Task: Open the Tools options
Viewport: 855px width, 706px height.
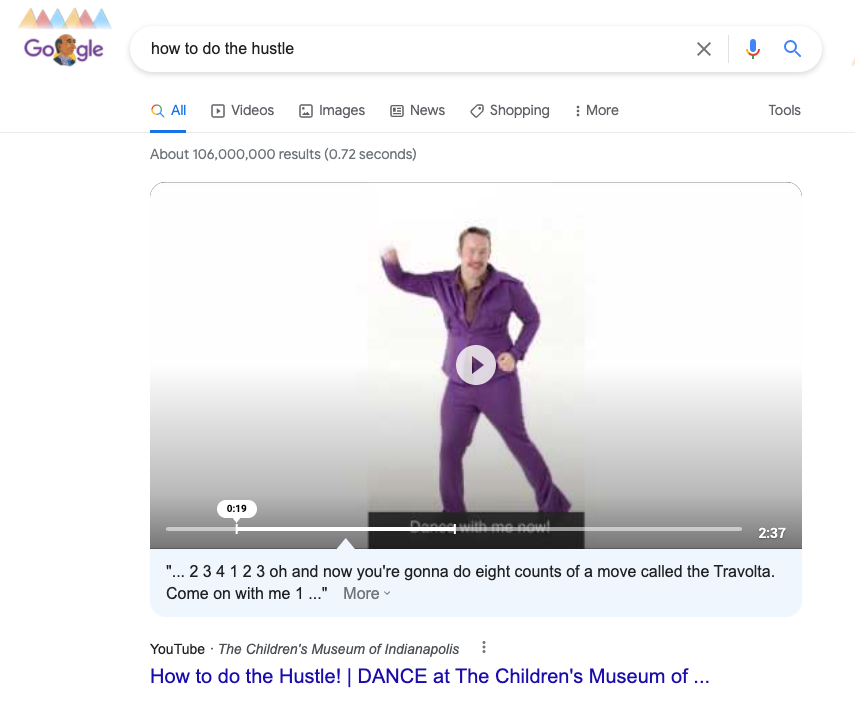Action: [x=784, y=111]
